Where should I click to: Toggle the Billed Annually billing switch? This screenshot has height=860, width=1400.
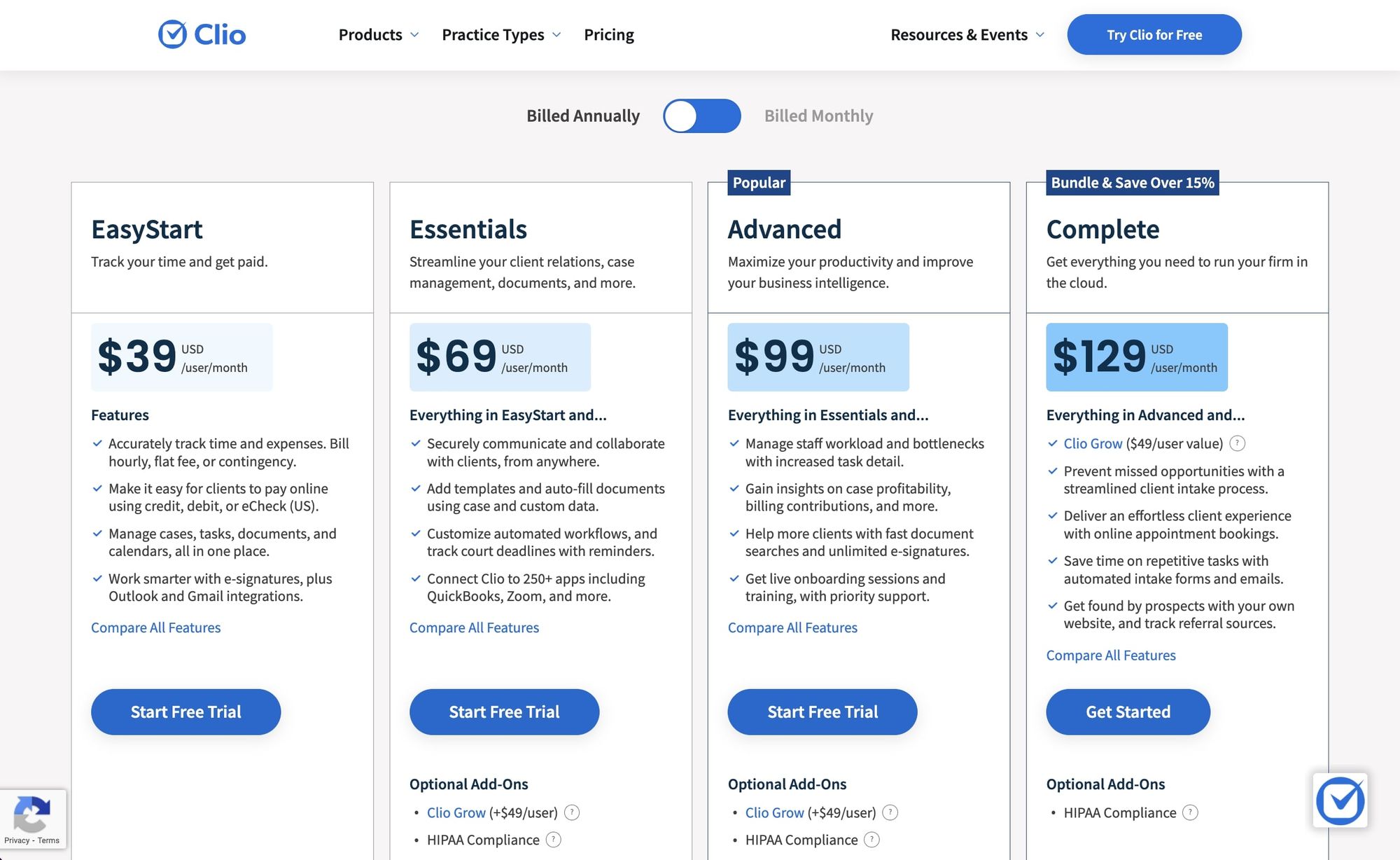pos(701,114)
